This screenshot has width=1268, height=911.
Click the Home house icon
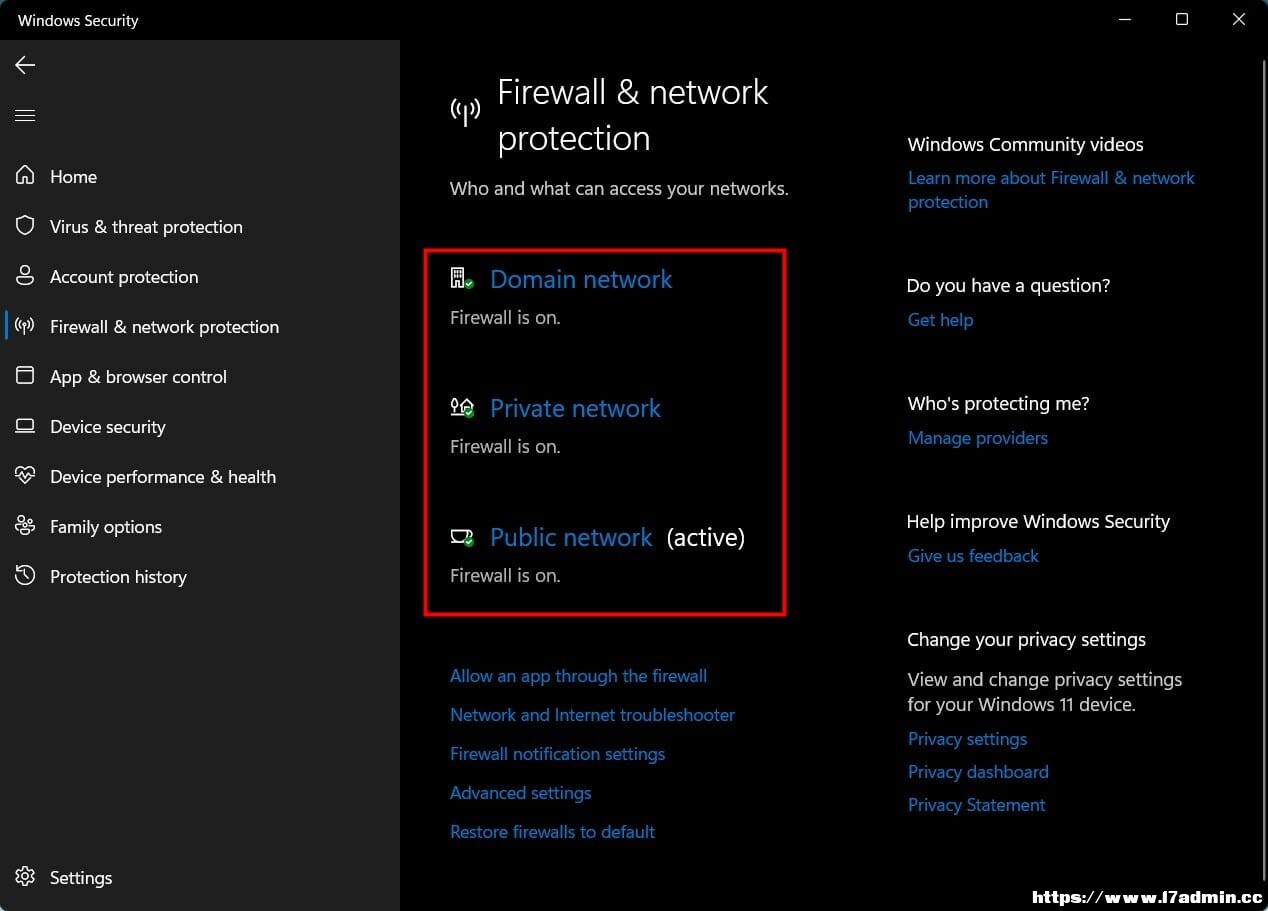(25, 176)
